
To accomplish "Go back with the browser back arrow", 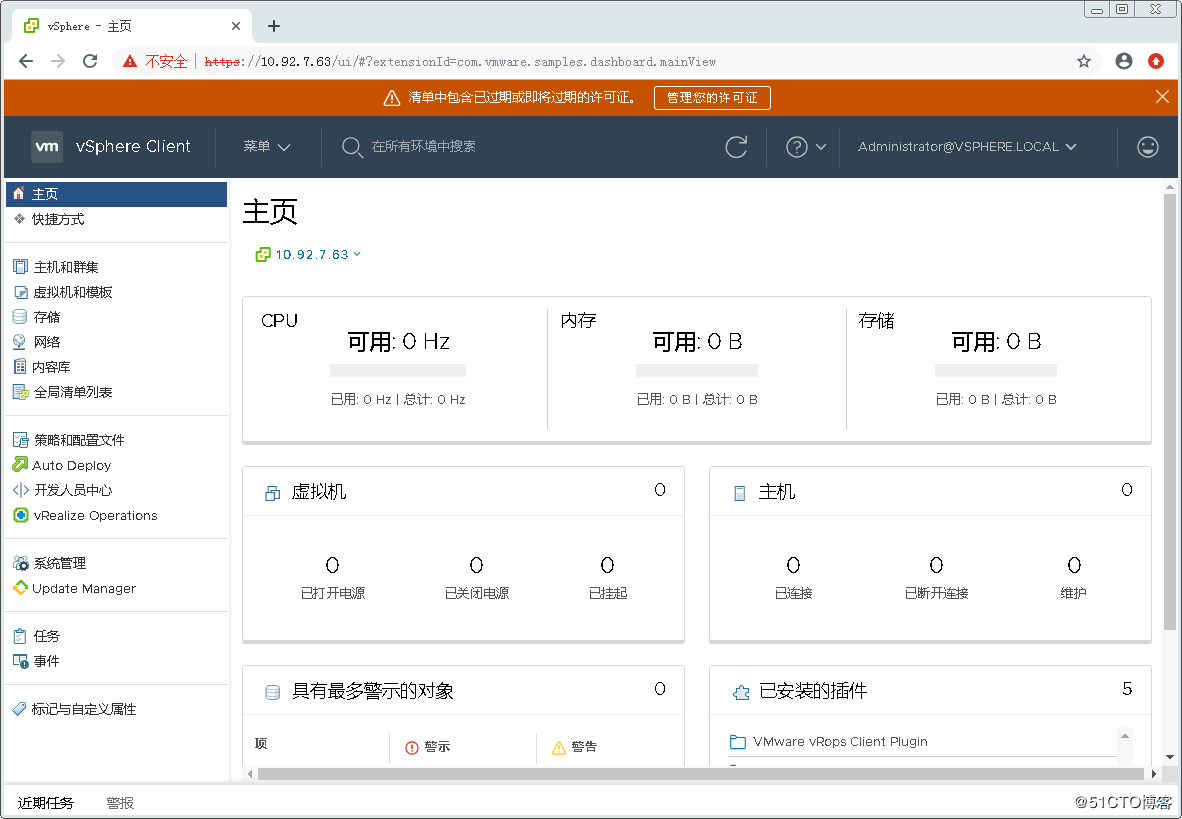I will 26,61.
